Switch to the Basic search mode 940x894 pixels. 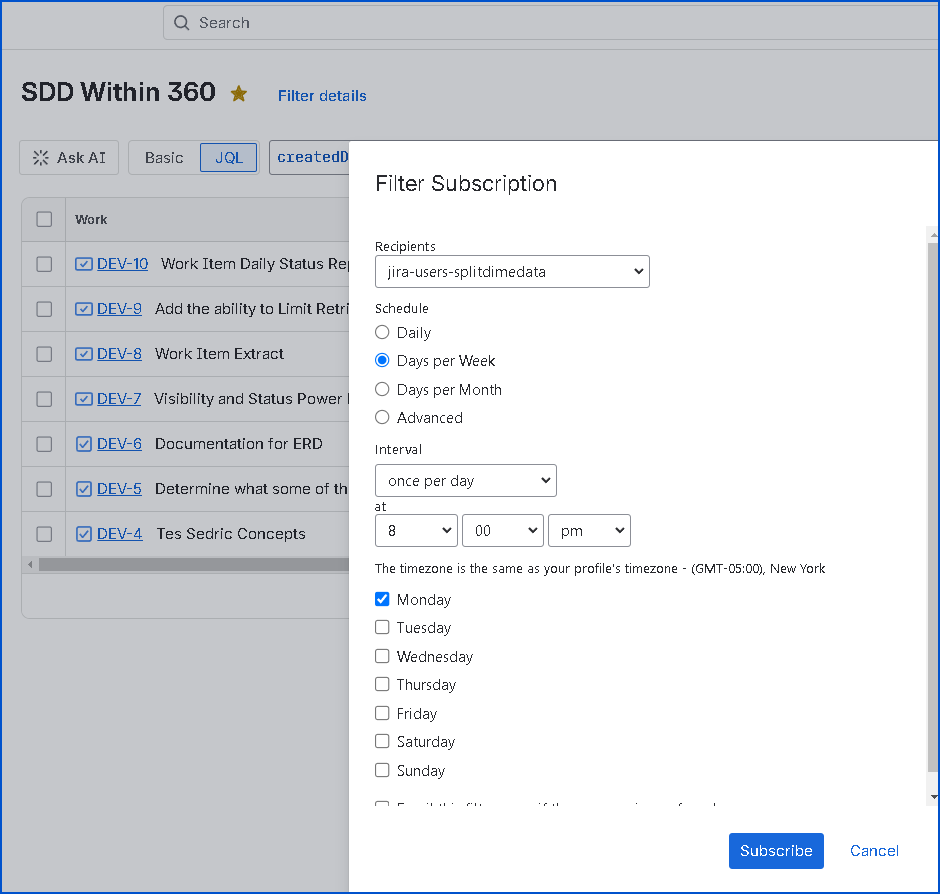tap(164, 158)
